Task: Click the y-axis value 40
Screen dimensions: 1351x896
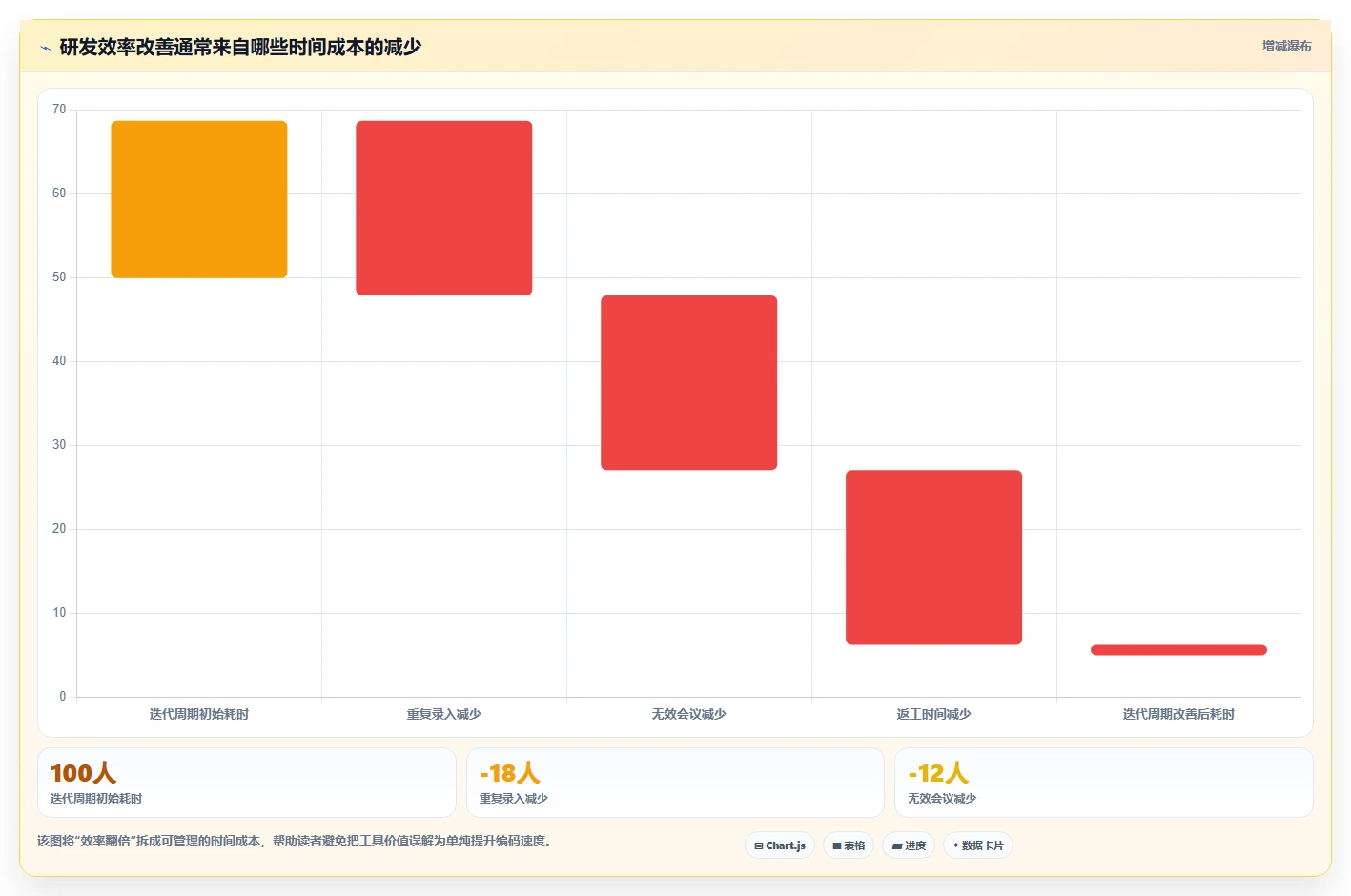Action: point(59,361)
